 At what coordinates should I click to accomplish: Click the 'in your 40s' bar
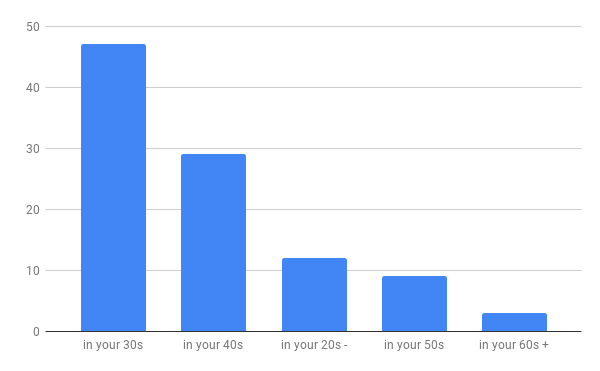pos(213,242)
